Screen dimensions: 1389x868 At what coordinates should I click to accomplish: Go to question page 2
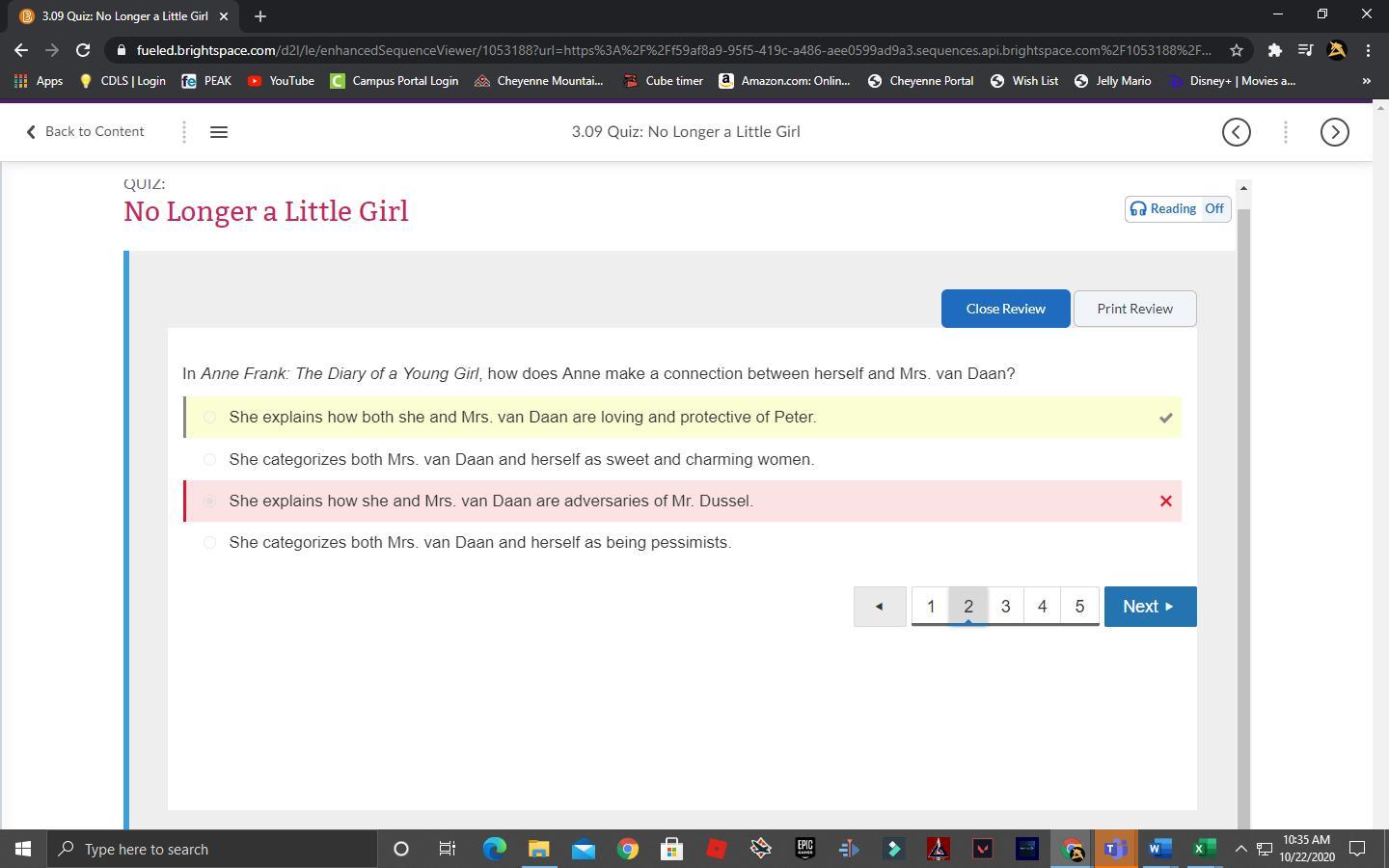(x=968, y=607)
